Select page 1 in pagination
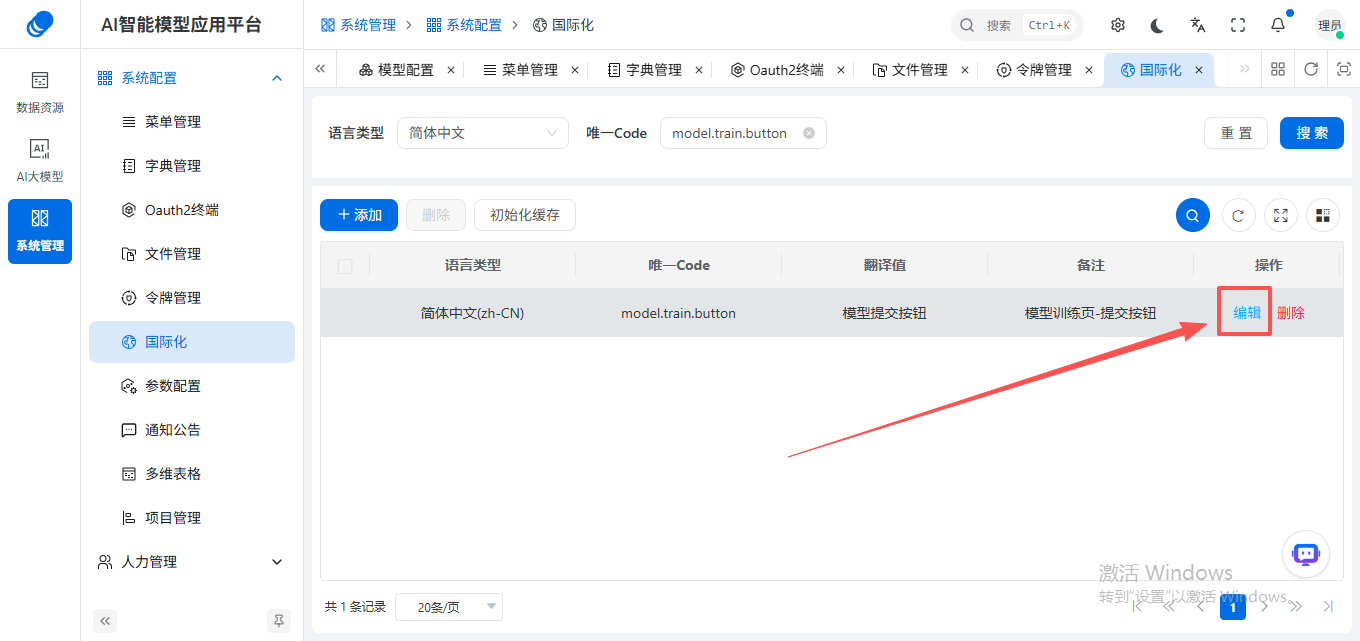1360x641 pixels. tap(1233, 607)
